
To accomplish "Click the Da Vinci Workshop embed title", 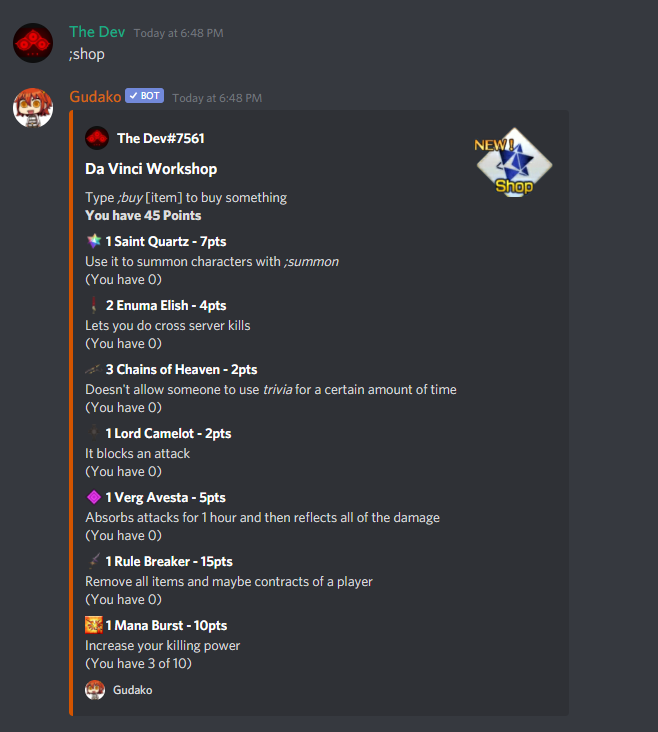I will pos(151,169).
